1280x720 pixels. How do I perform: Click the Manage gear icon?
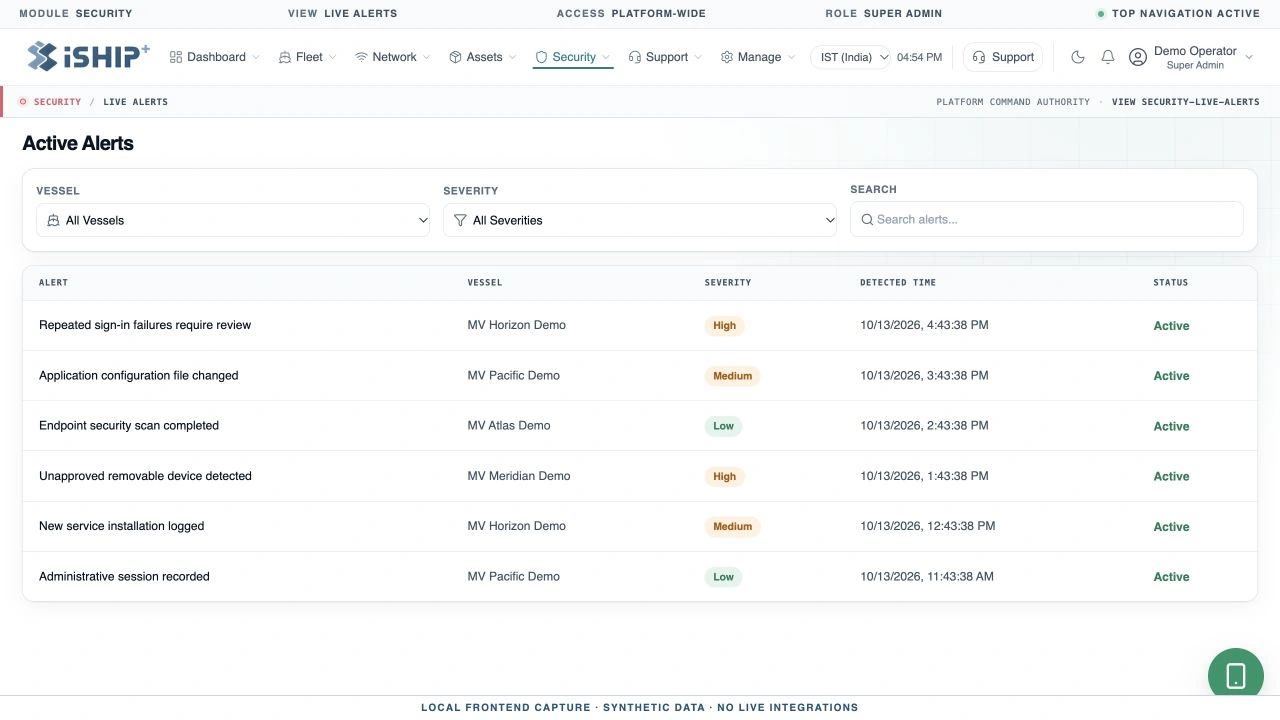[727, 57]
